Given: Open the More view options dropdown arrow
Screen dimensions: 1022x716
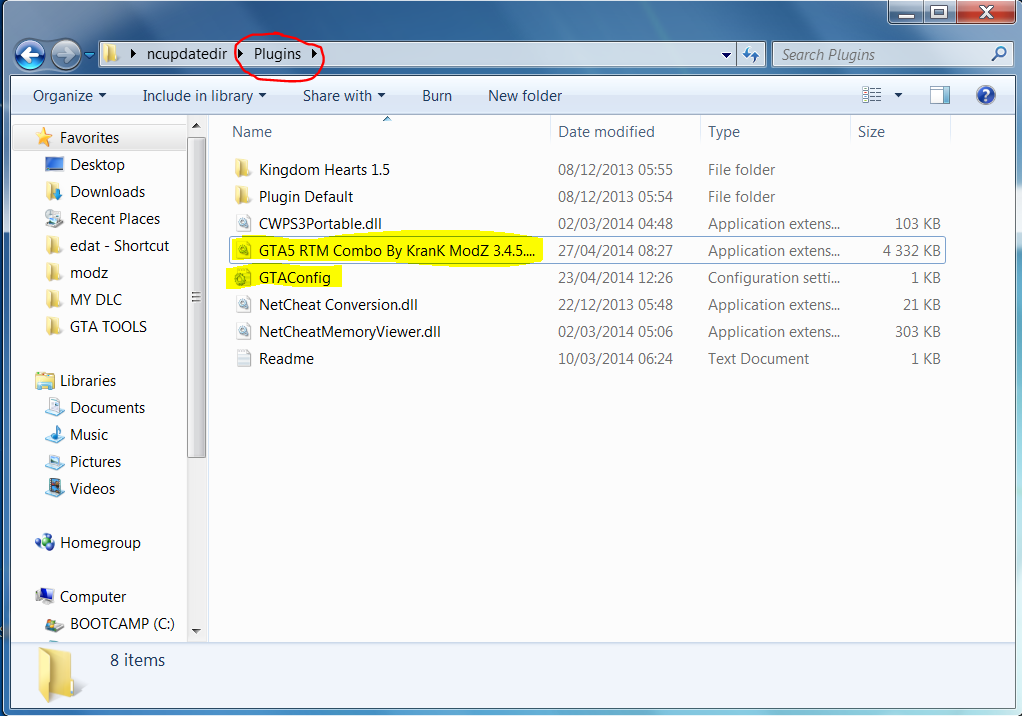Looking at the screenshot, I should [x=898, y=95].
